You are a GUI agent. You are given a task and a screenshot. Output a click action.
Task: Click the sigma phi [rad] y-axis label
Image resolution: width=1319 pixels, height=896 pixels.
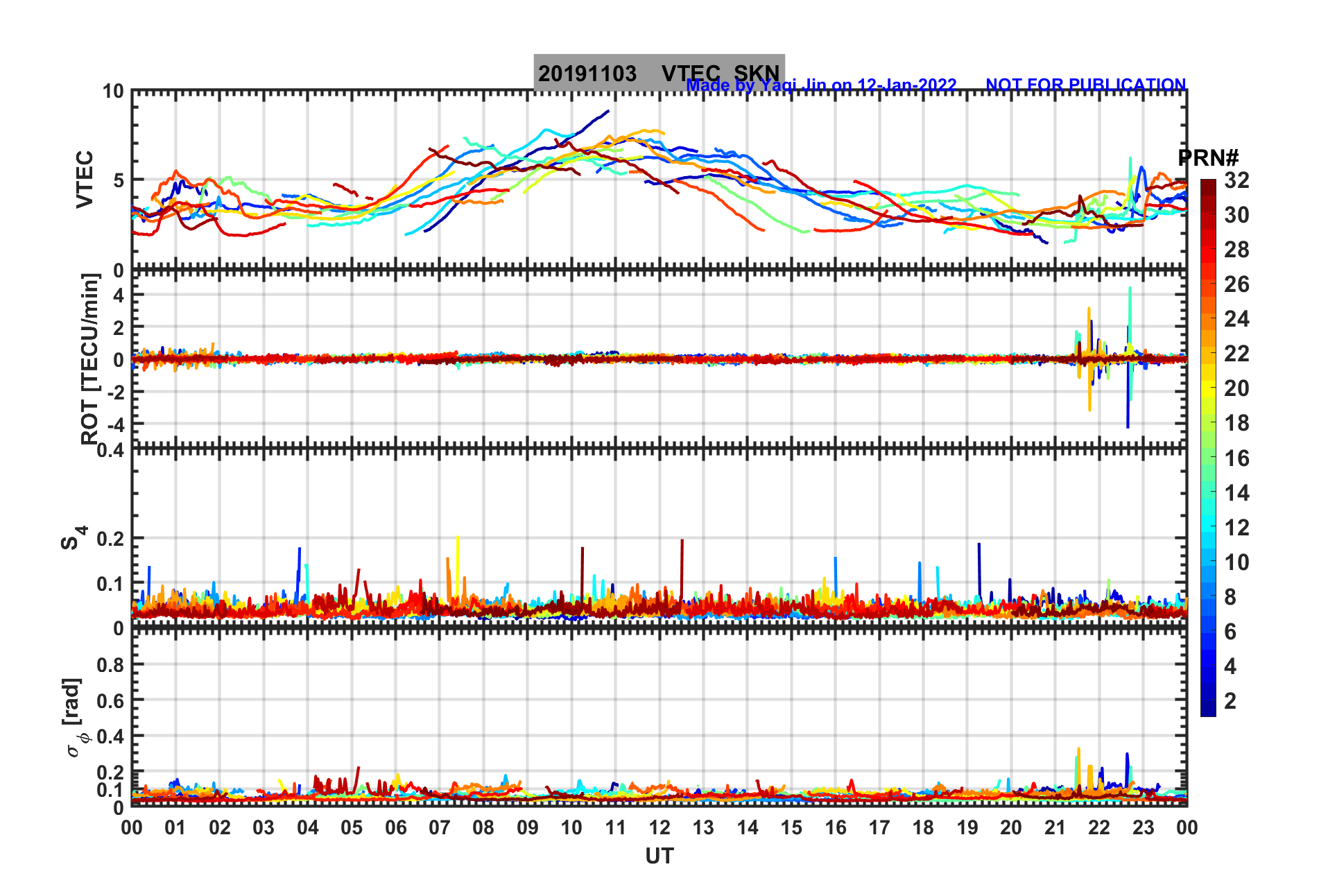[75, 717]
